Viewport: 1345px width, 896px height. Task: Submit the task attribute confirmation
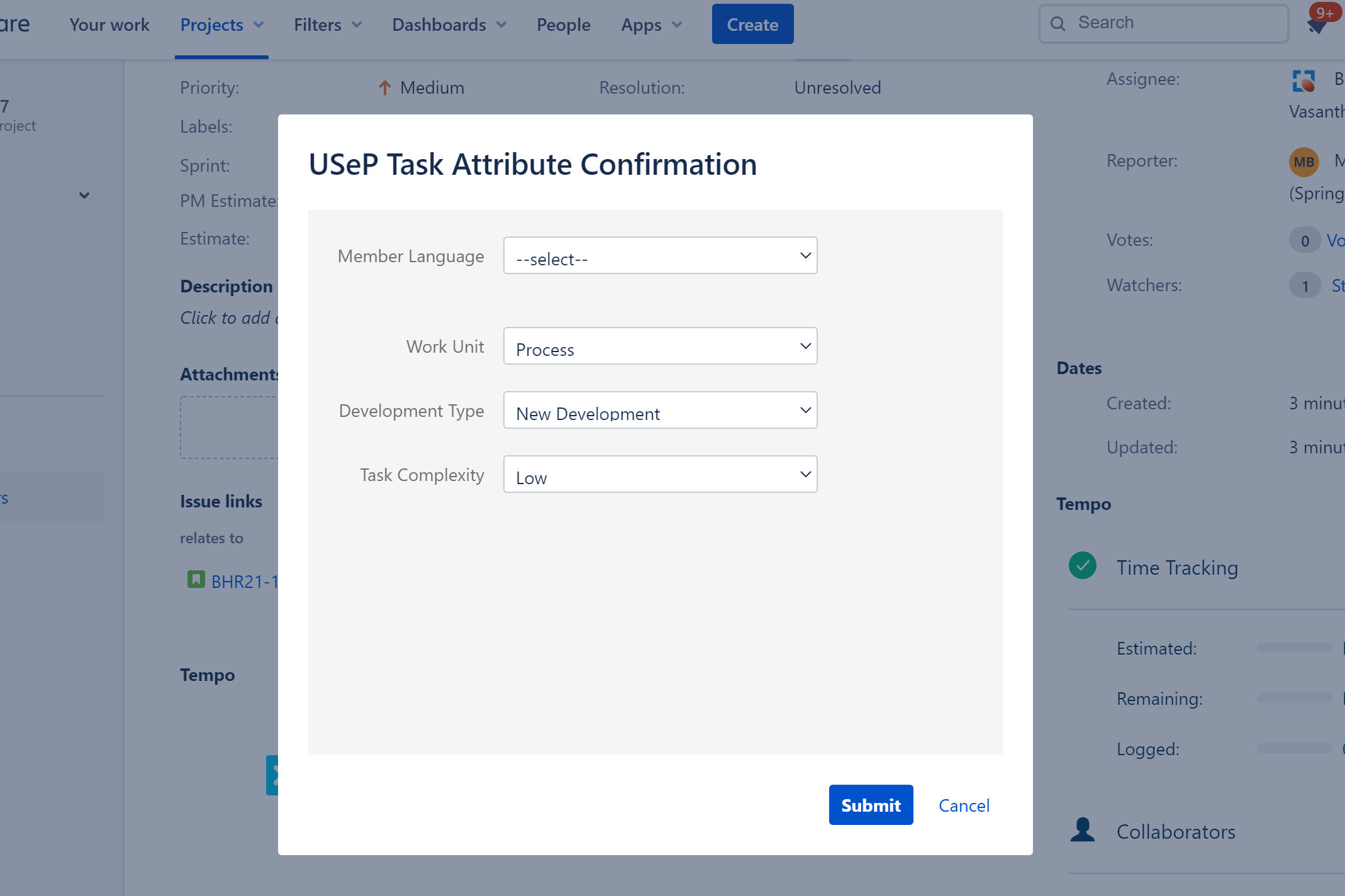[871, 805]
